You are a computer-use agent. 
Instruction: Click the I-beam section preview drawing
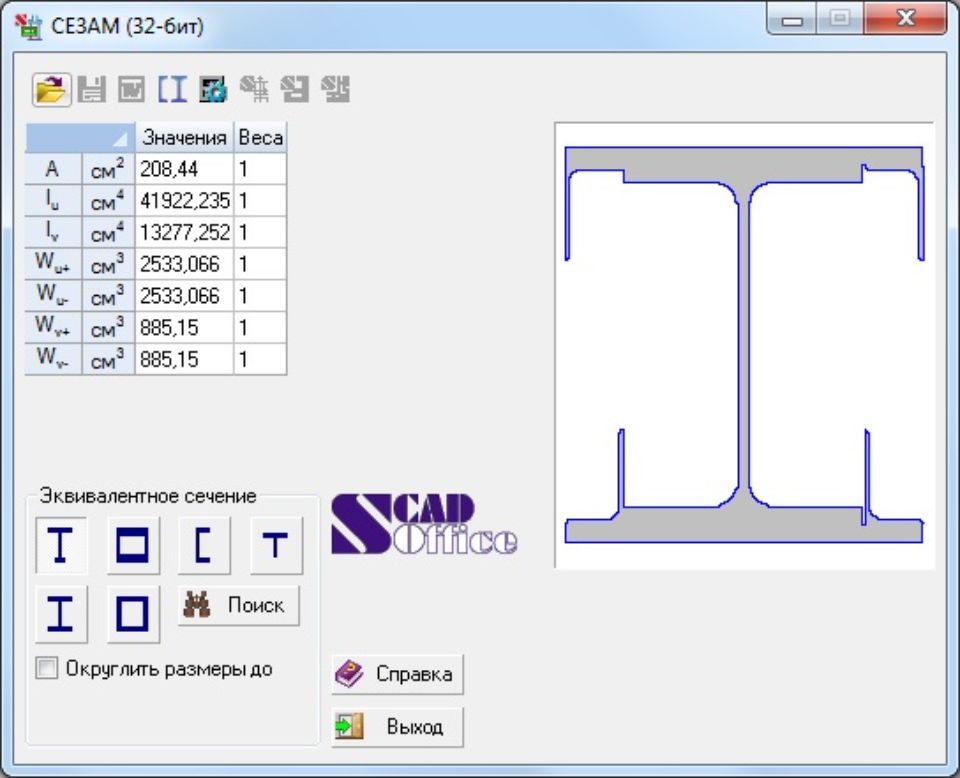[x=744, y=345]
